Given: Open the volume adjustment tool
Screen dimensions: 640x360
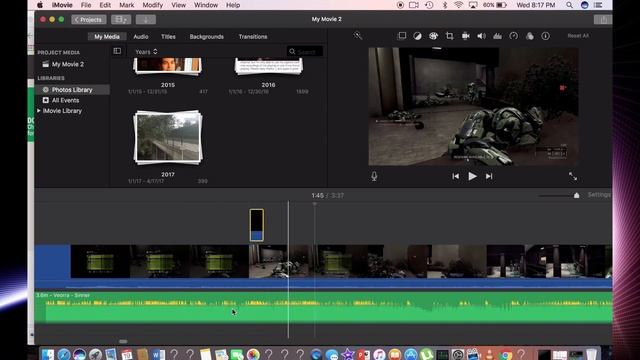Looking at the screenshot, I should 482,36.
